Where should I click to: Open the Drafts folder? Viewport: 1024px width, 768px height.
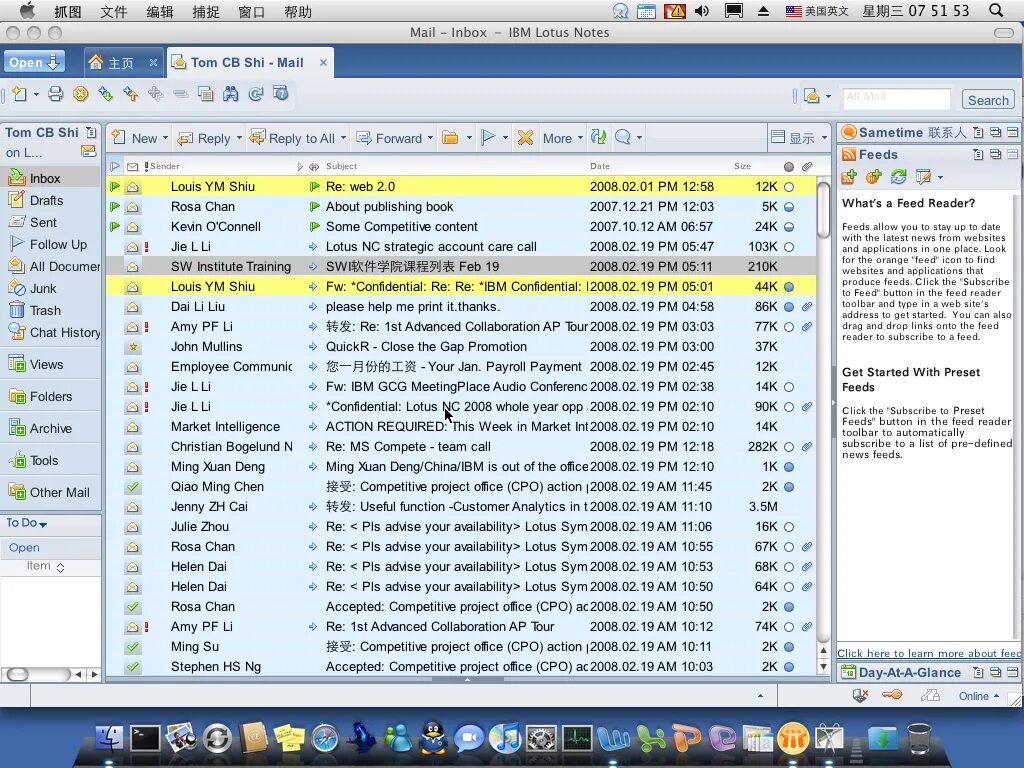[x=46, y=200]
